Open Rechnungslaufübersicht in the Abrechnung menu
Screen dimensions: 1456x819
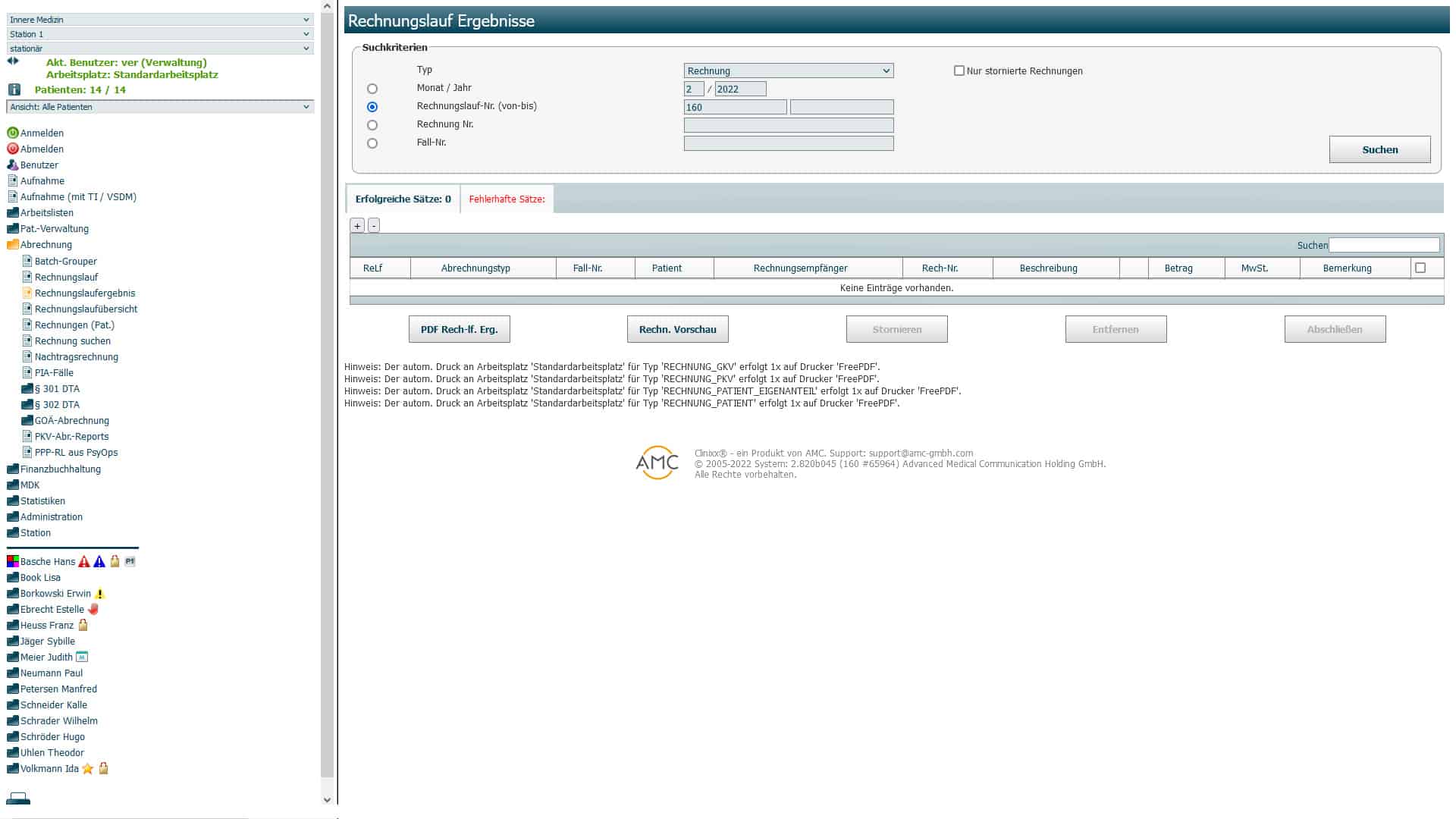86,309
